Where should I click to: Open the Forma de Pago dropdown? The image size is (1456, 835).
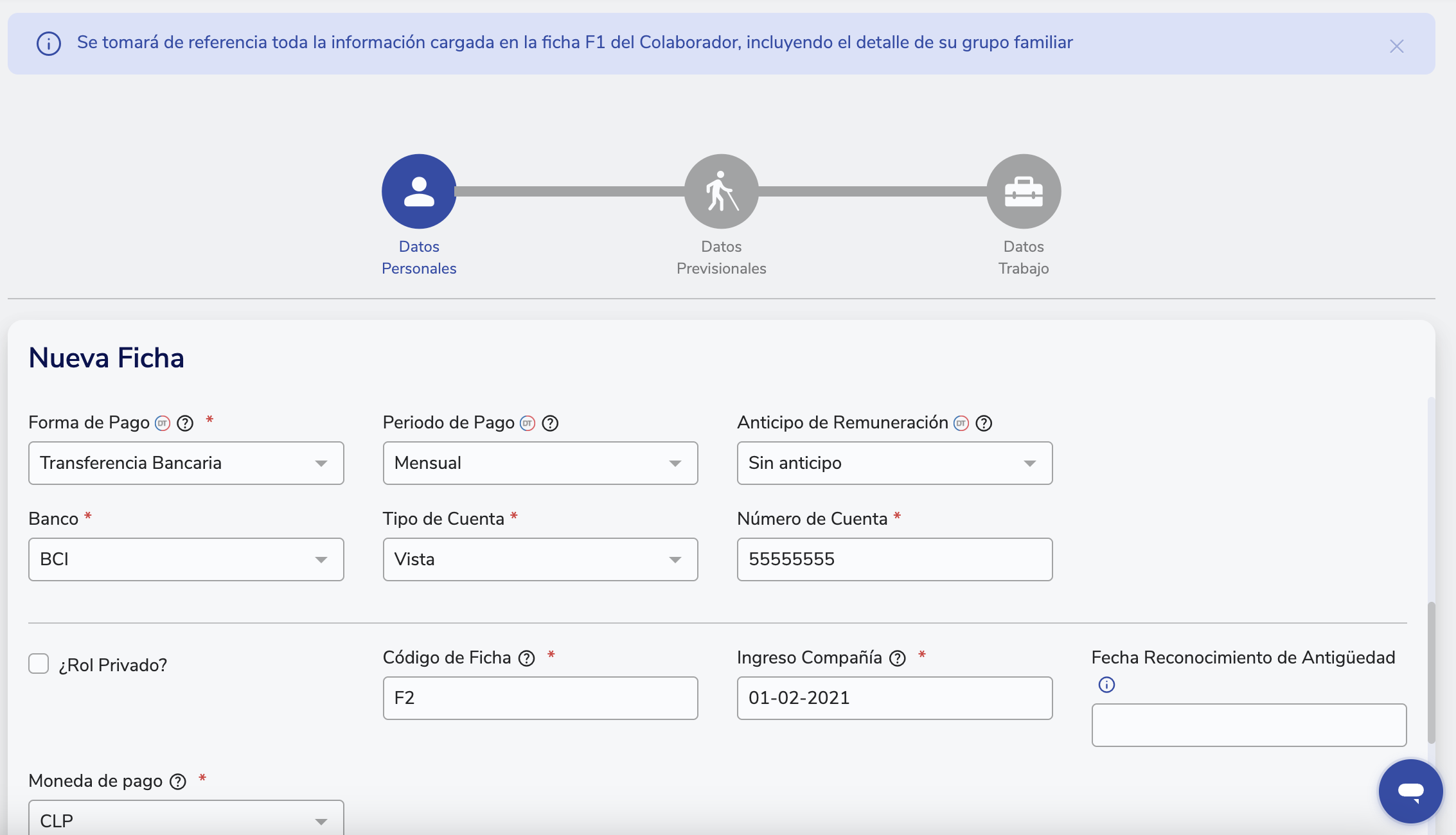click(x=186, y=463)
